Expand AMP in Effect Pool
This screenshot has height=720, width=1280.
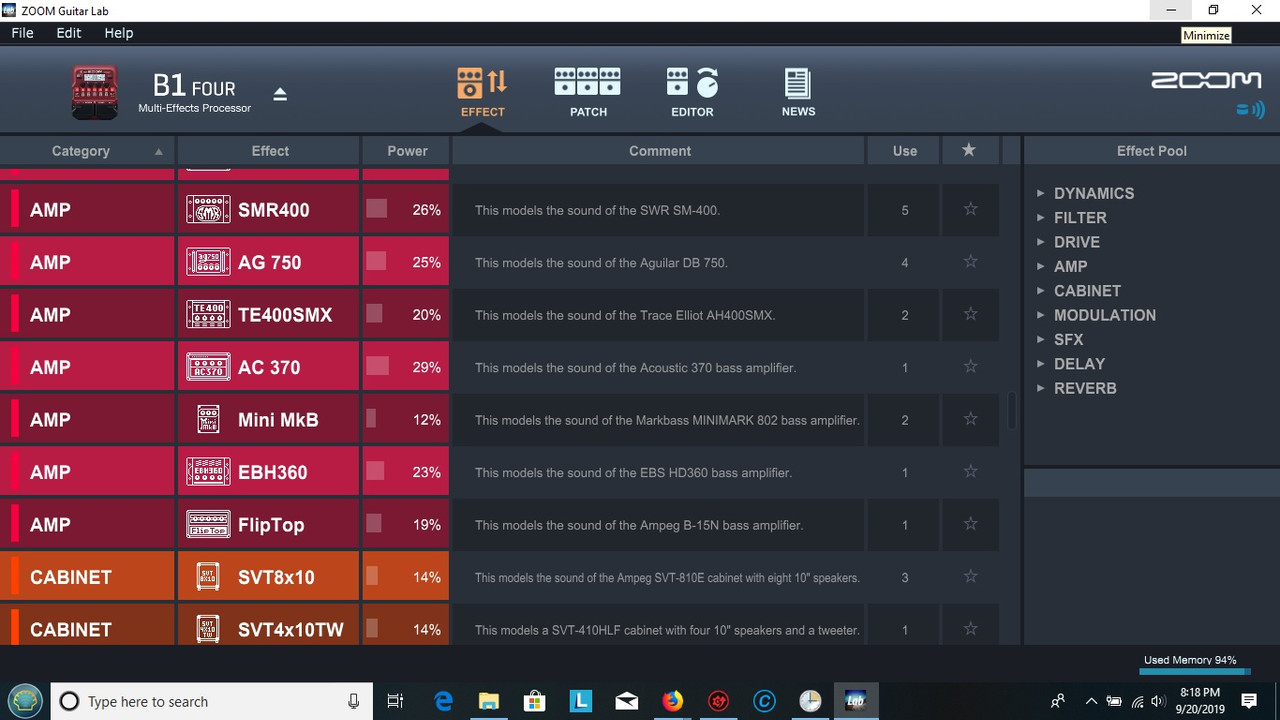click(1041, 266)
